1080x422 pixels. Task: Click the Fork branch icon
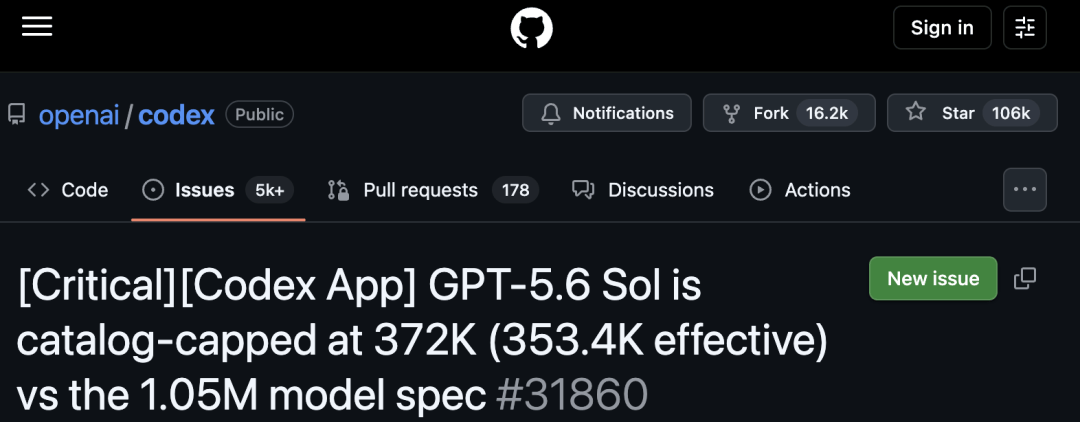coord(731,113)
